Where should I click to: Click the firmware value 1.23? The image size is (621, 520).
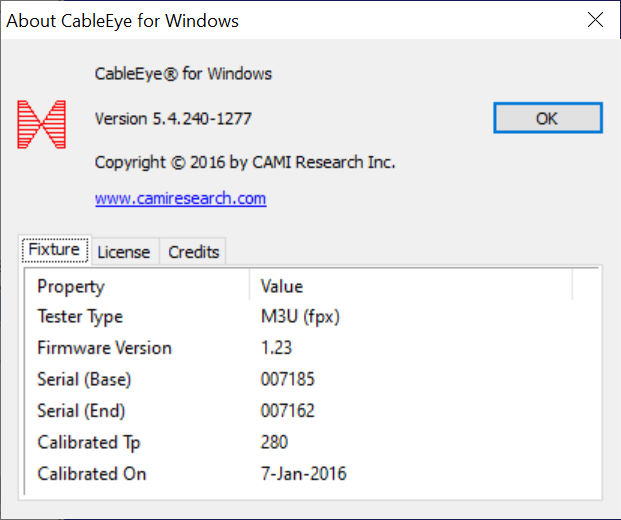[x=277, y=348]
